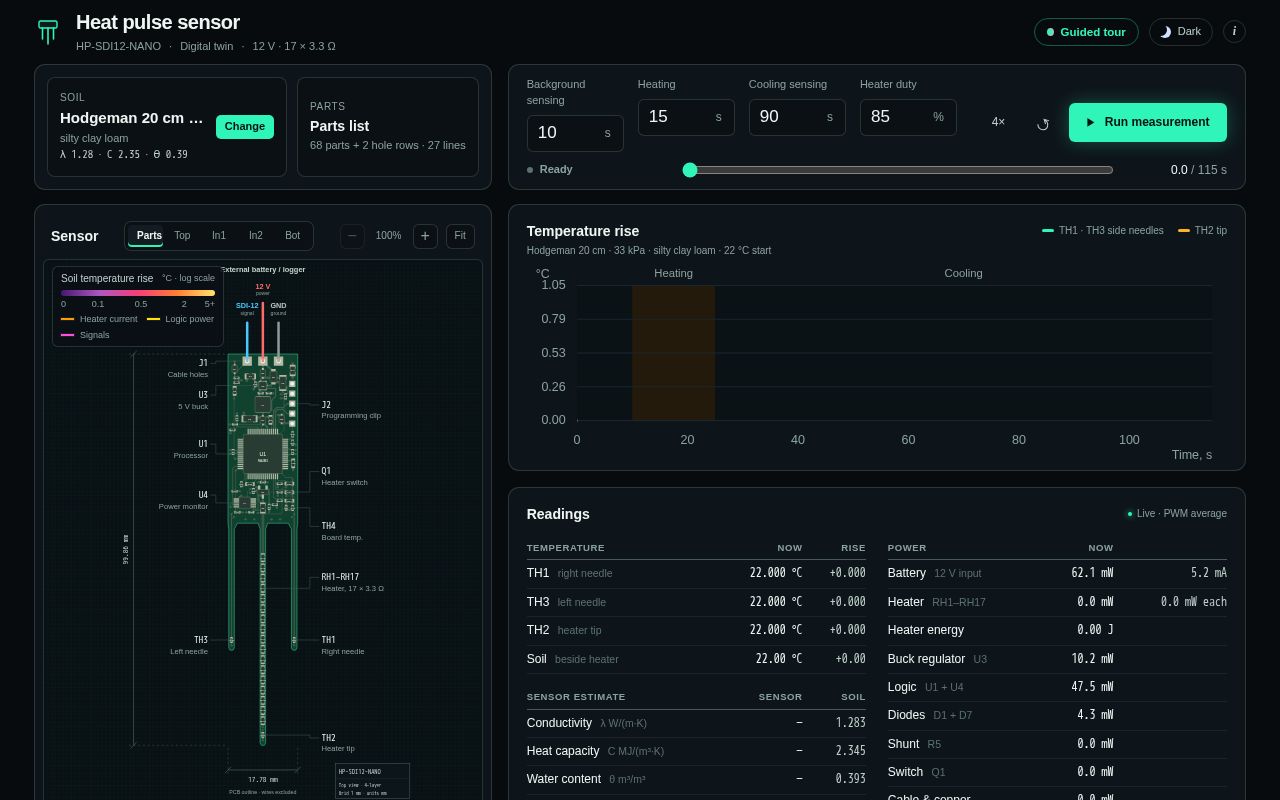Click the soil temperature rise color gradient bar

[x=138, y=293]
